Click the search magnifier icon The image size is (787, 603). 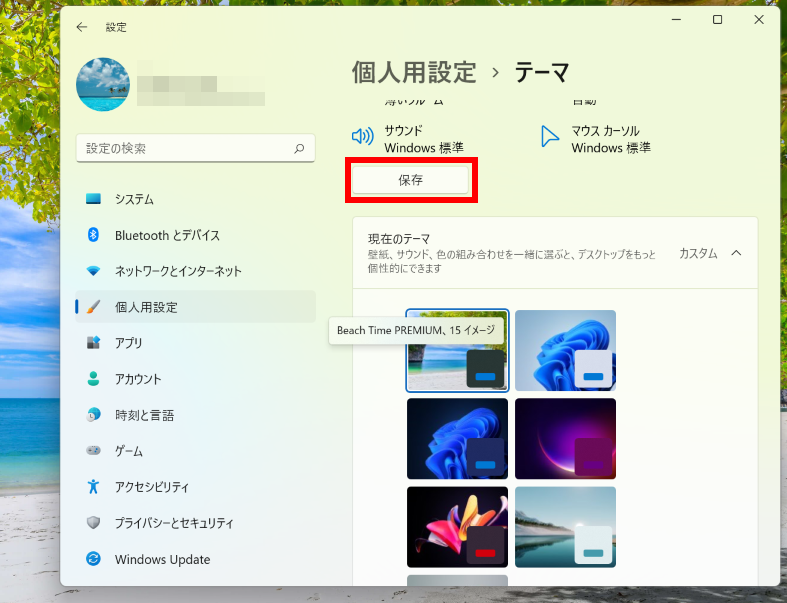[299, 149]
